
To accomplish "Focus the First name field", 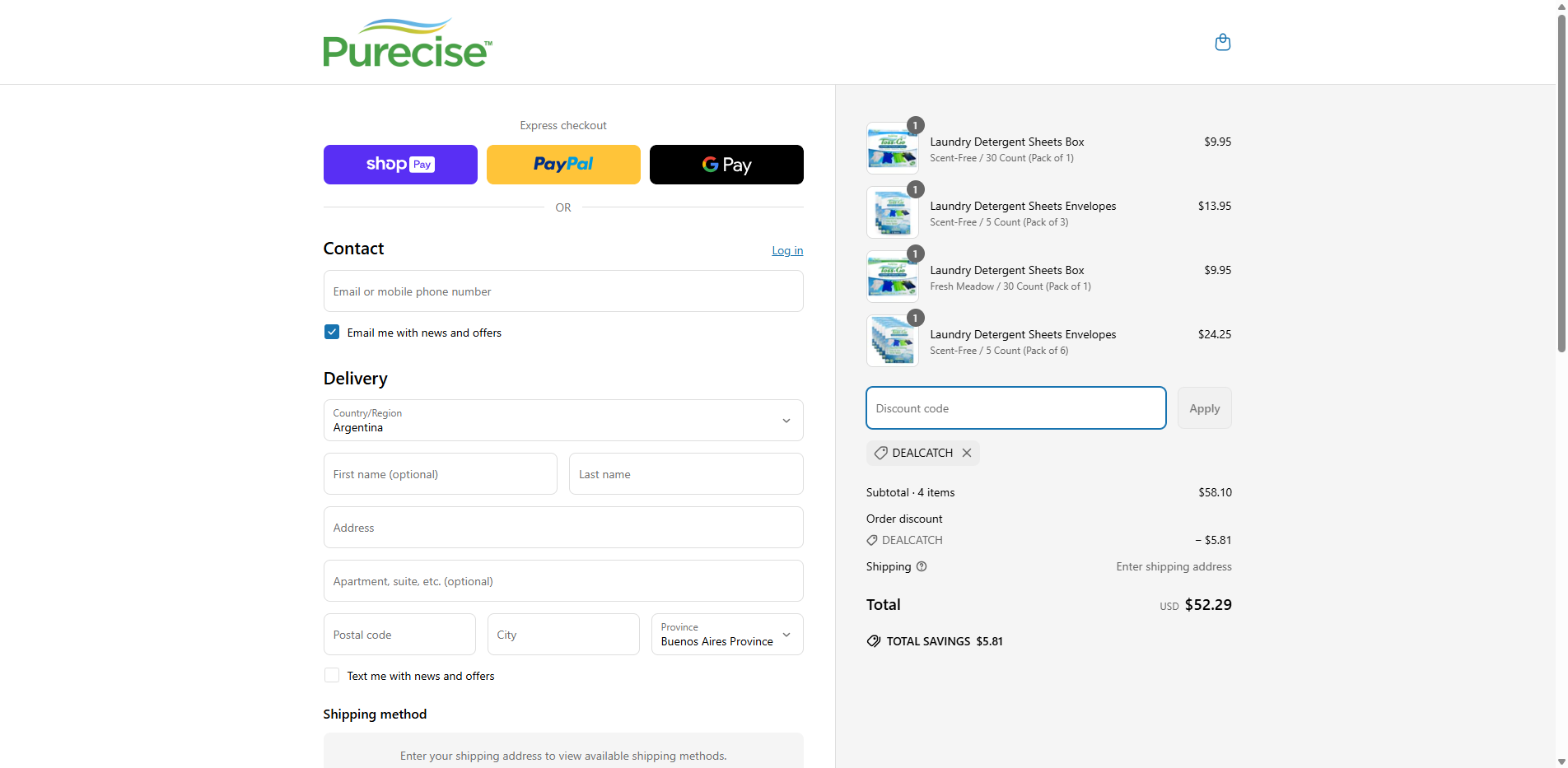I will [x=441, y=474].
